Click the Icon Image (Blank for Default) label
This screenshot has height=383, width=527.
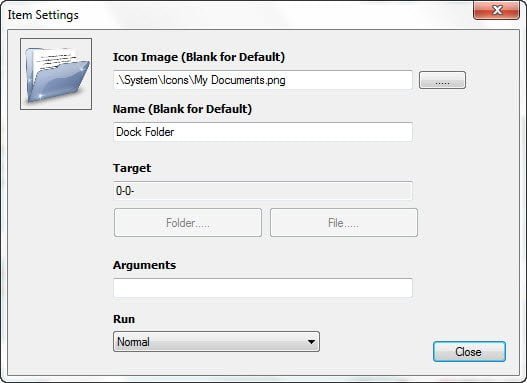(199, 57)
